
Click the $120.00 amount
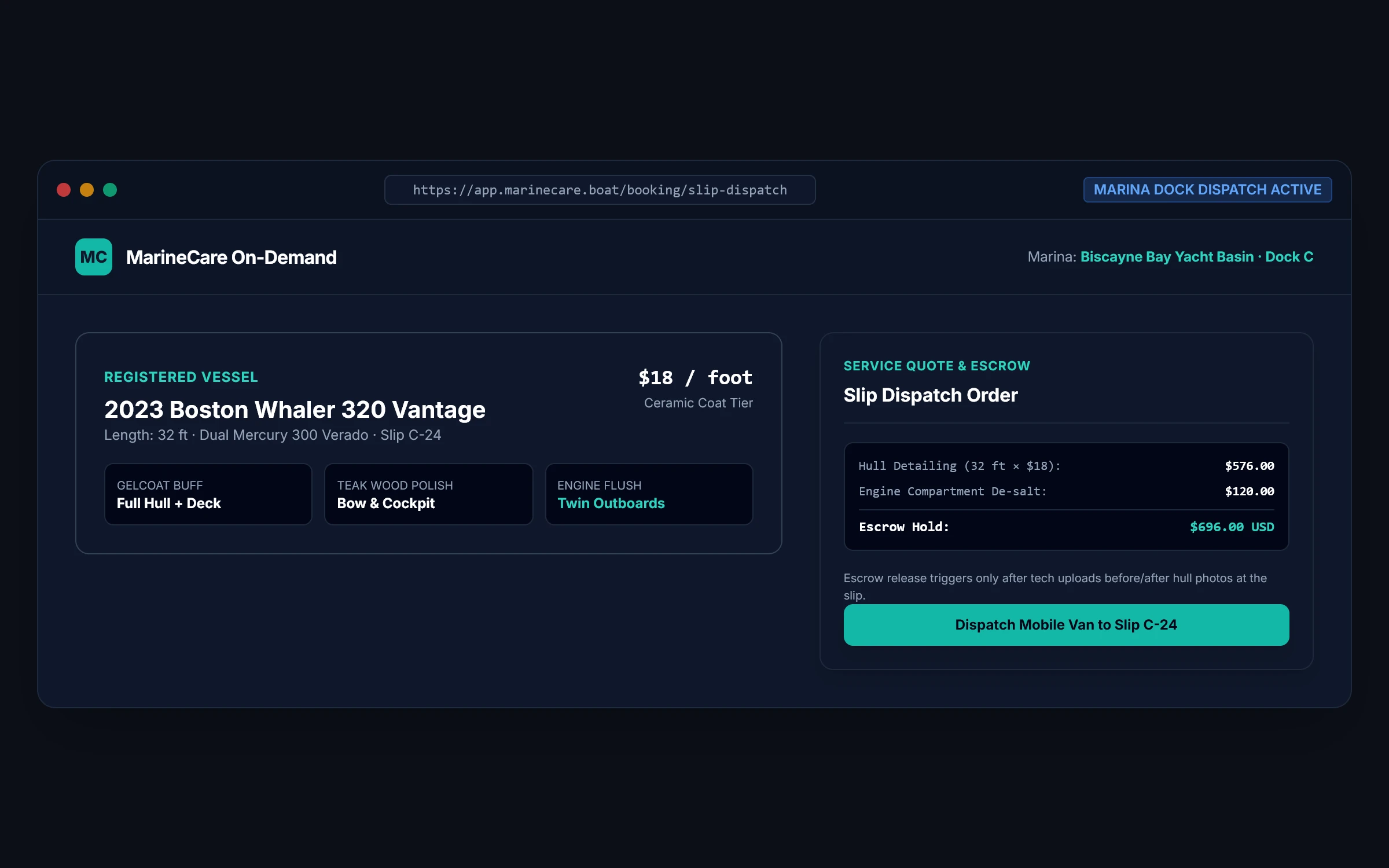[x=1250, y=491]
